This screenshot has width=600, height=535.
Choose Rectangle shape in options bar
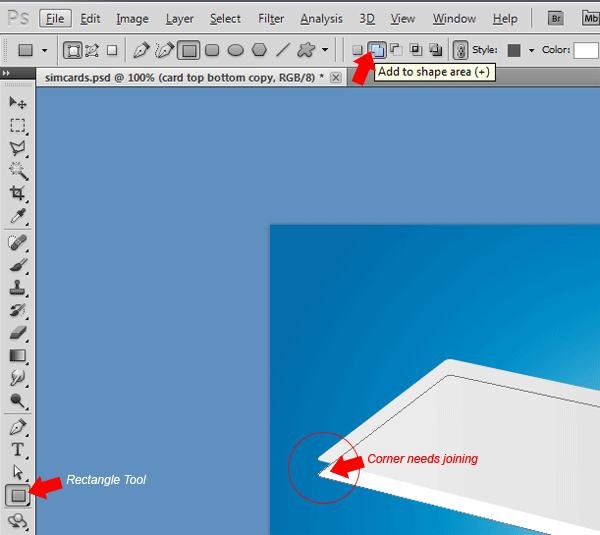click(x=189, y=50)
